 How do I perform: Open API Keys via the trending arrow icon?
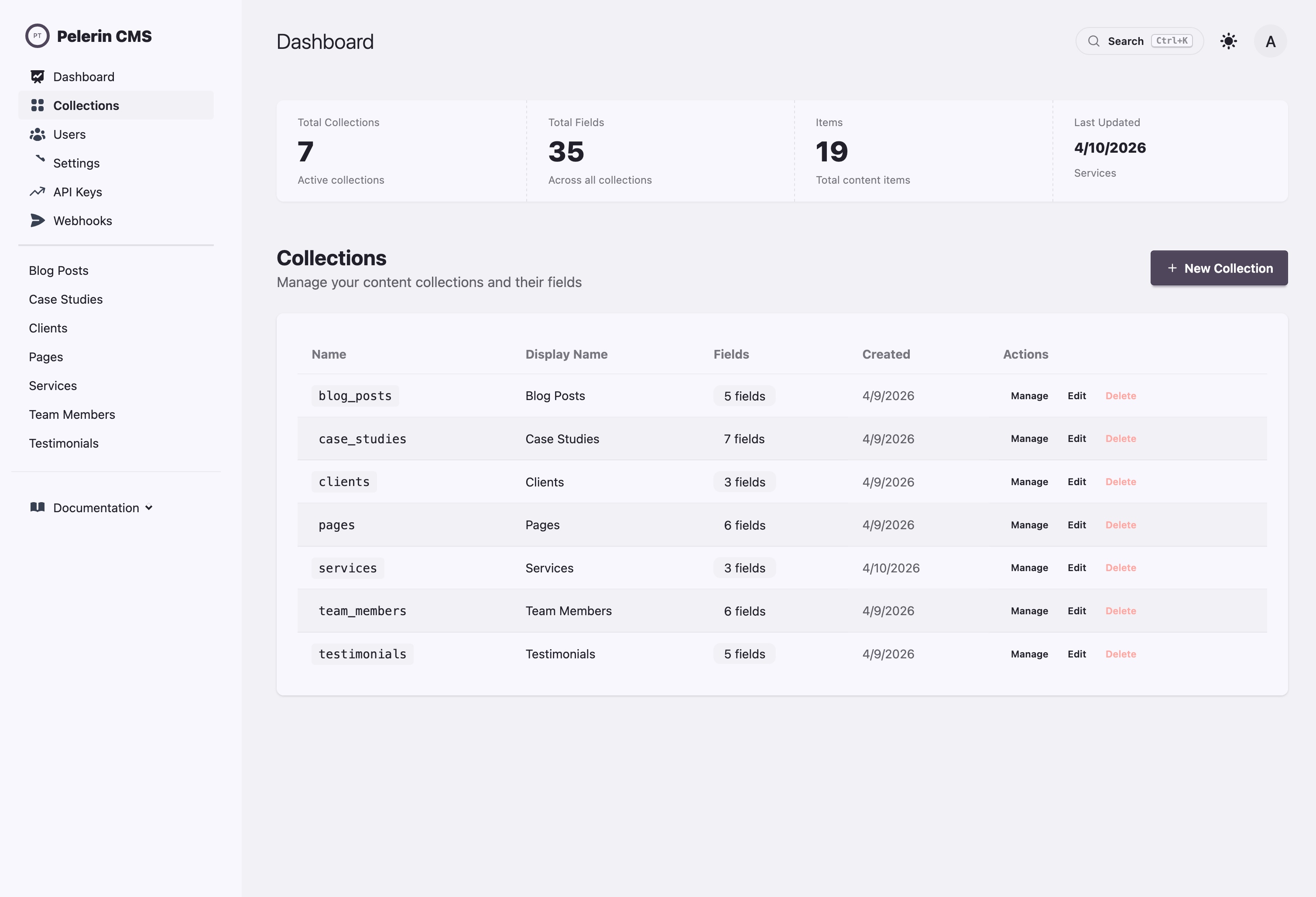point(37,192)
